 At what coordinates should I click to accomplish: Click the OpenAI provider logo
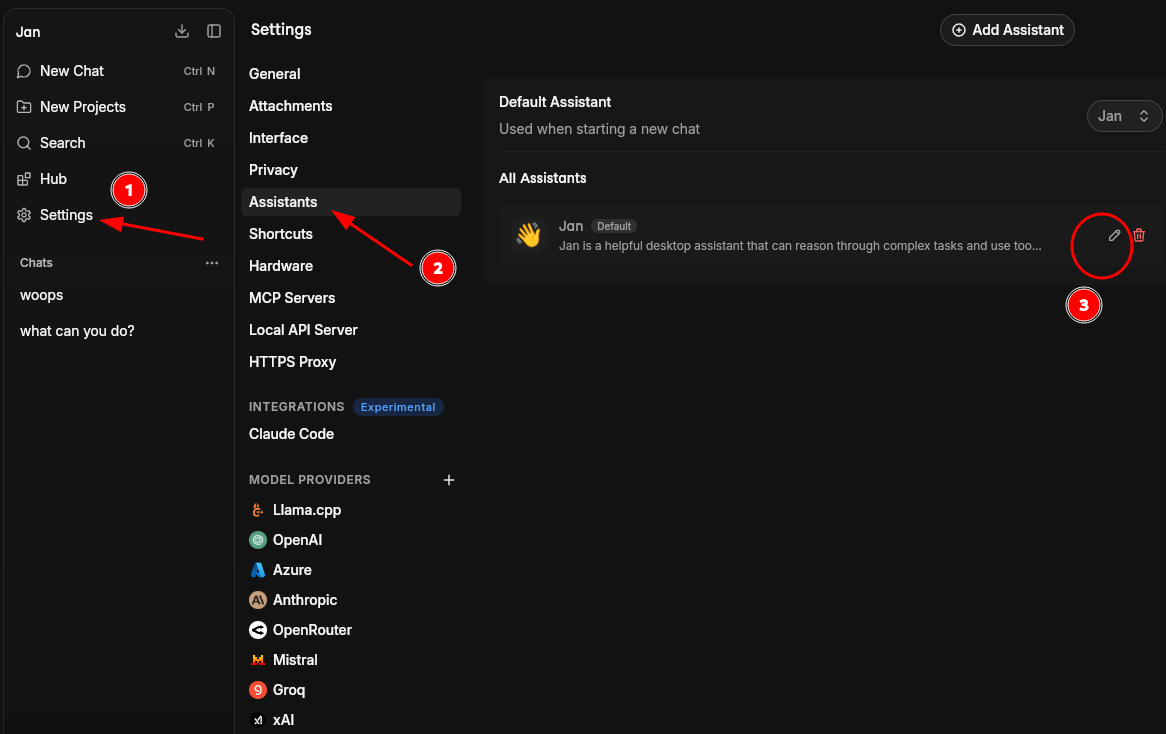click(257, 540)
